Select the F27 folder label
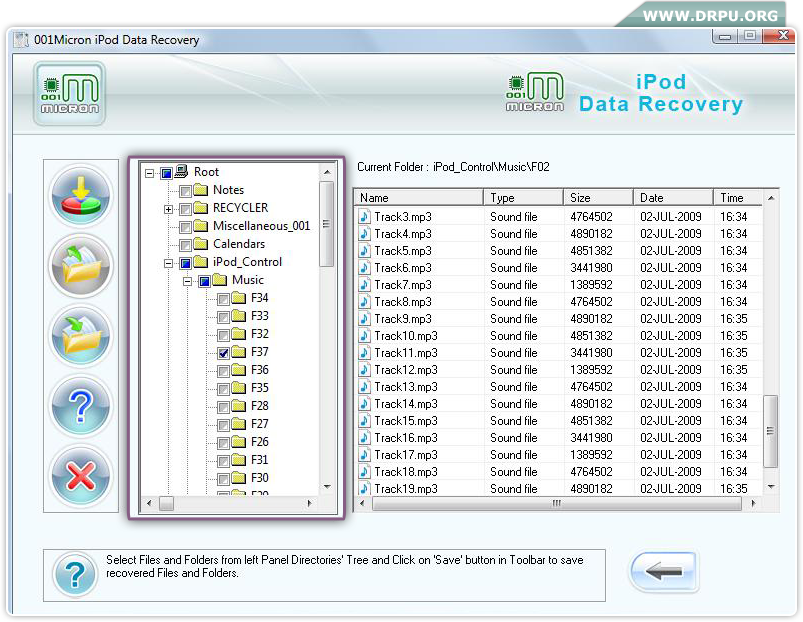The width and height of the screenshot is (803, 622). coord(260,424)
